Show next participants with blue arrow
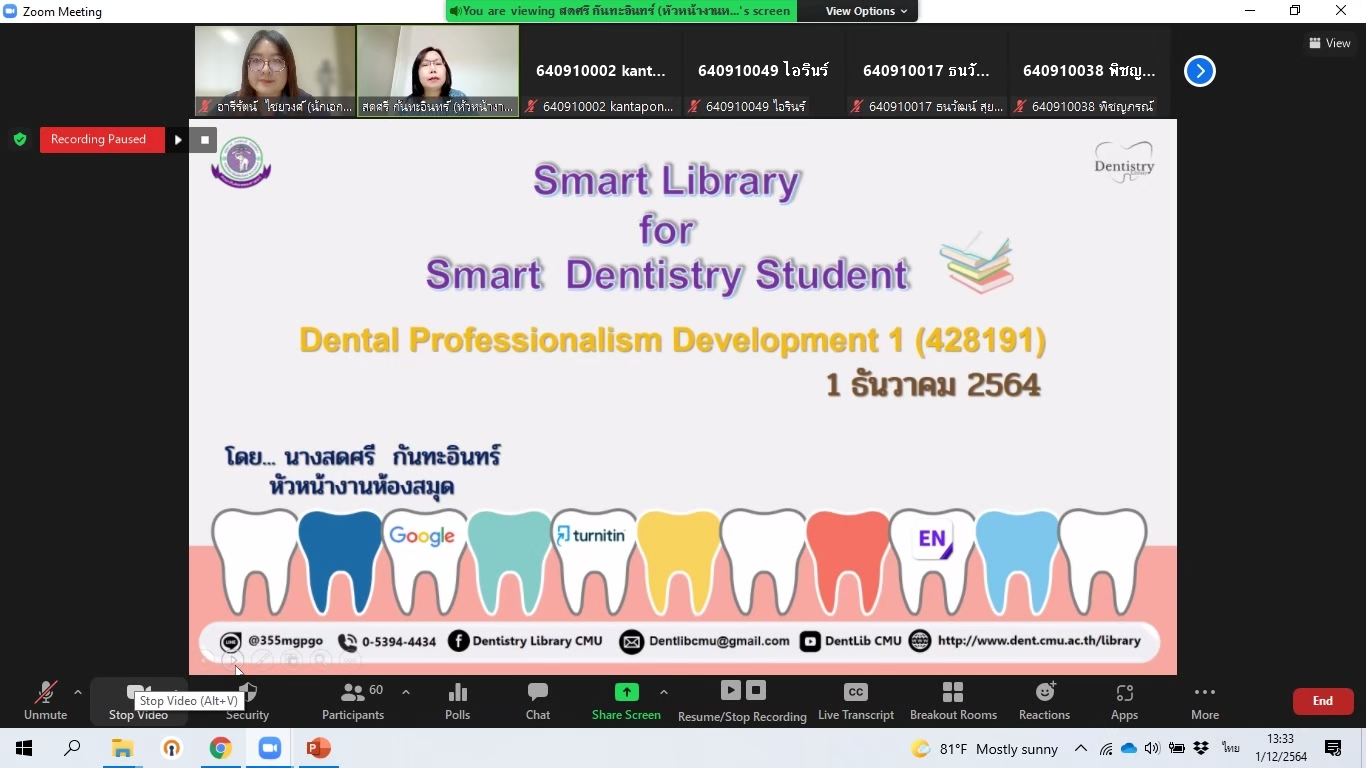The width and height of the screenshot is (1366, 768). pos(1199,71)
